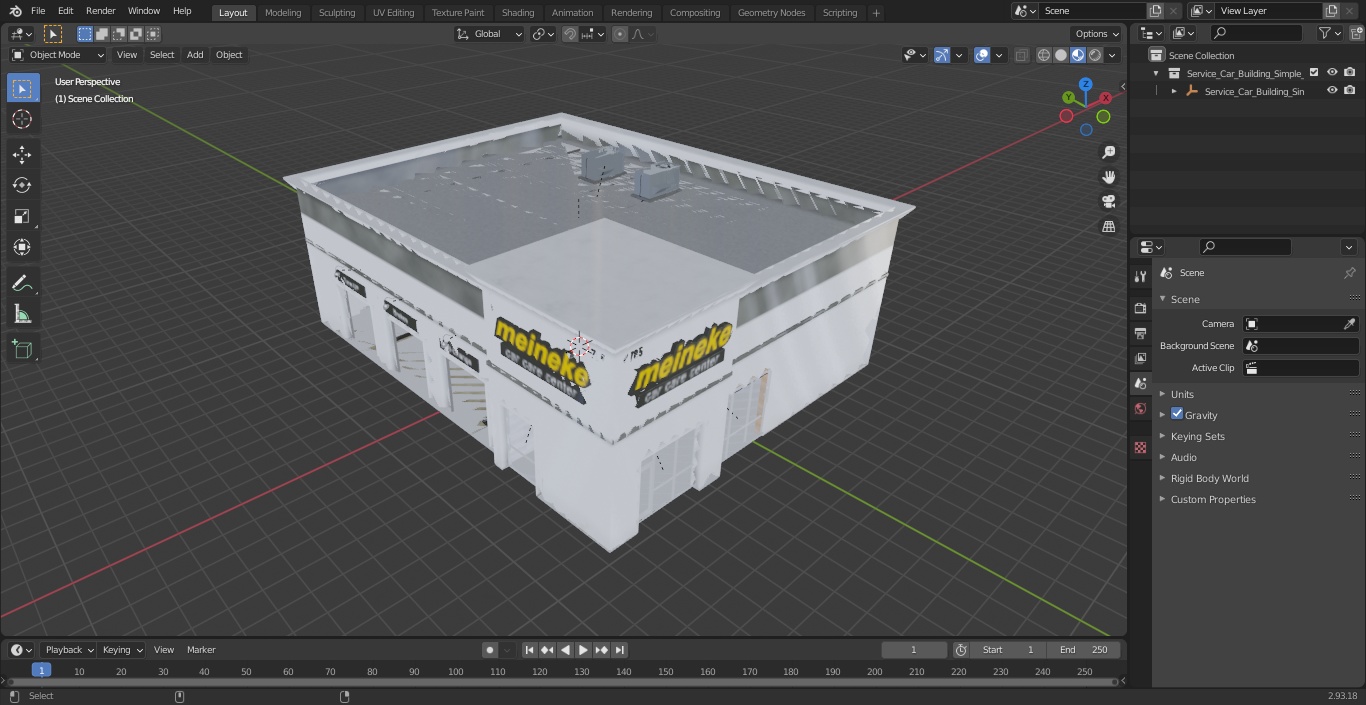Click the outliner search field
The height and width of the screenshot is (705, 1366).
point(1256,33)
